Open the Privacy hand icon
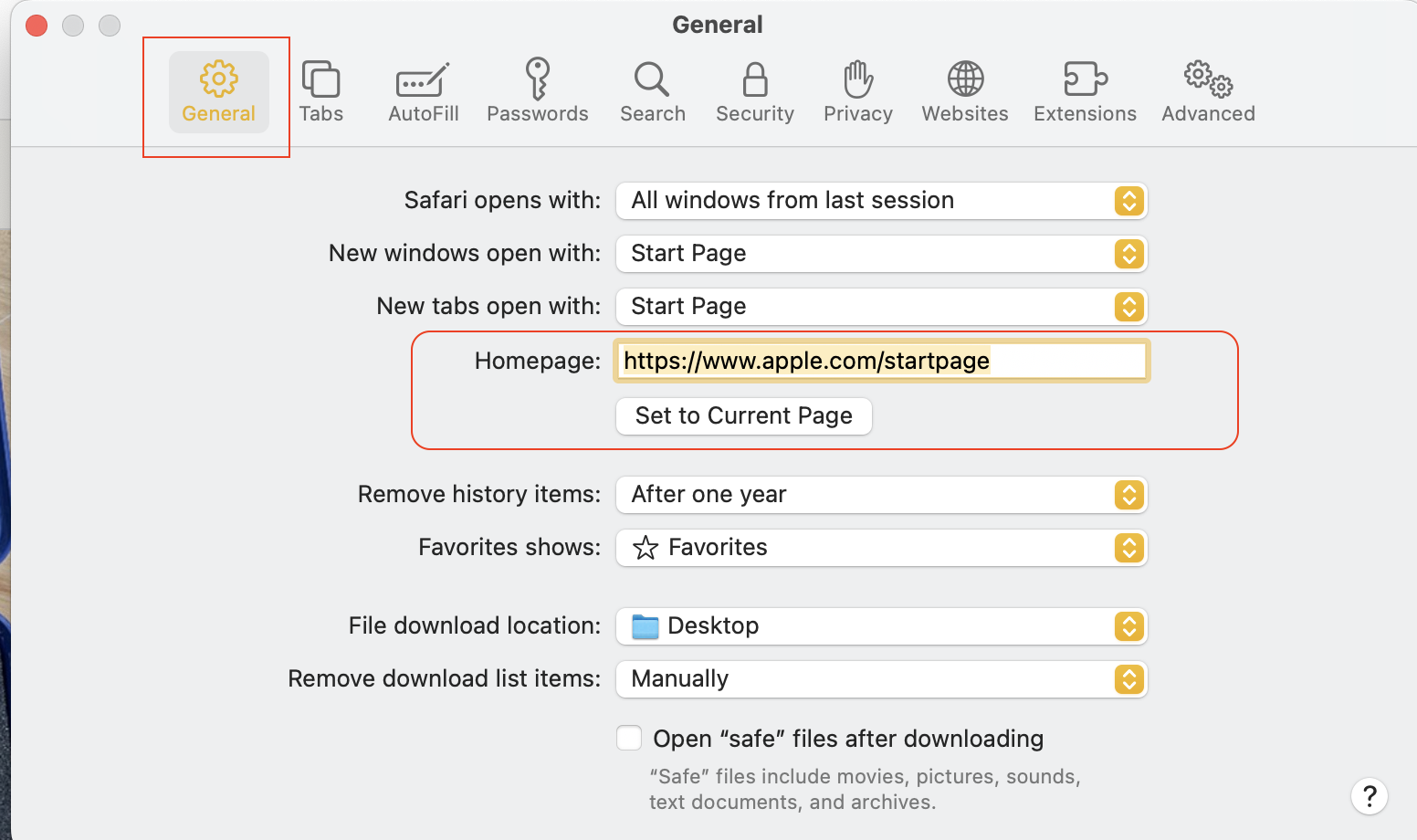 pyautogui.click(x=857, y=91)
